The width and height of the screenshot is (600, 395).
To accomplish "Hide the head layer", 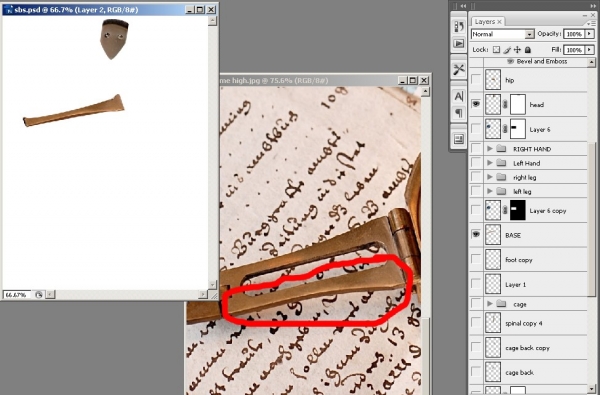I will coord(476,104).
